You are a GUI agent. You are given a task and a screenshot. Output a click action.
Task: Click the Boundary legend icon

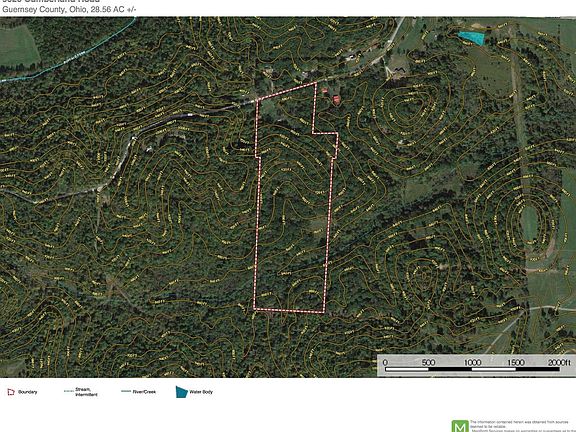pyautogui.click(x=11, y=392)
